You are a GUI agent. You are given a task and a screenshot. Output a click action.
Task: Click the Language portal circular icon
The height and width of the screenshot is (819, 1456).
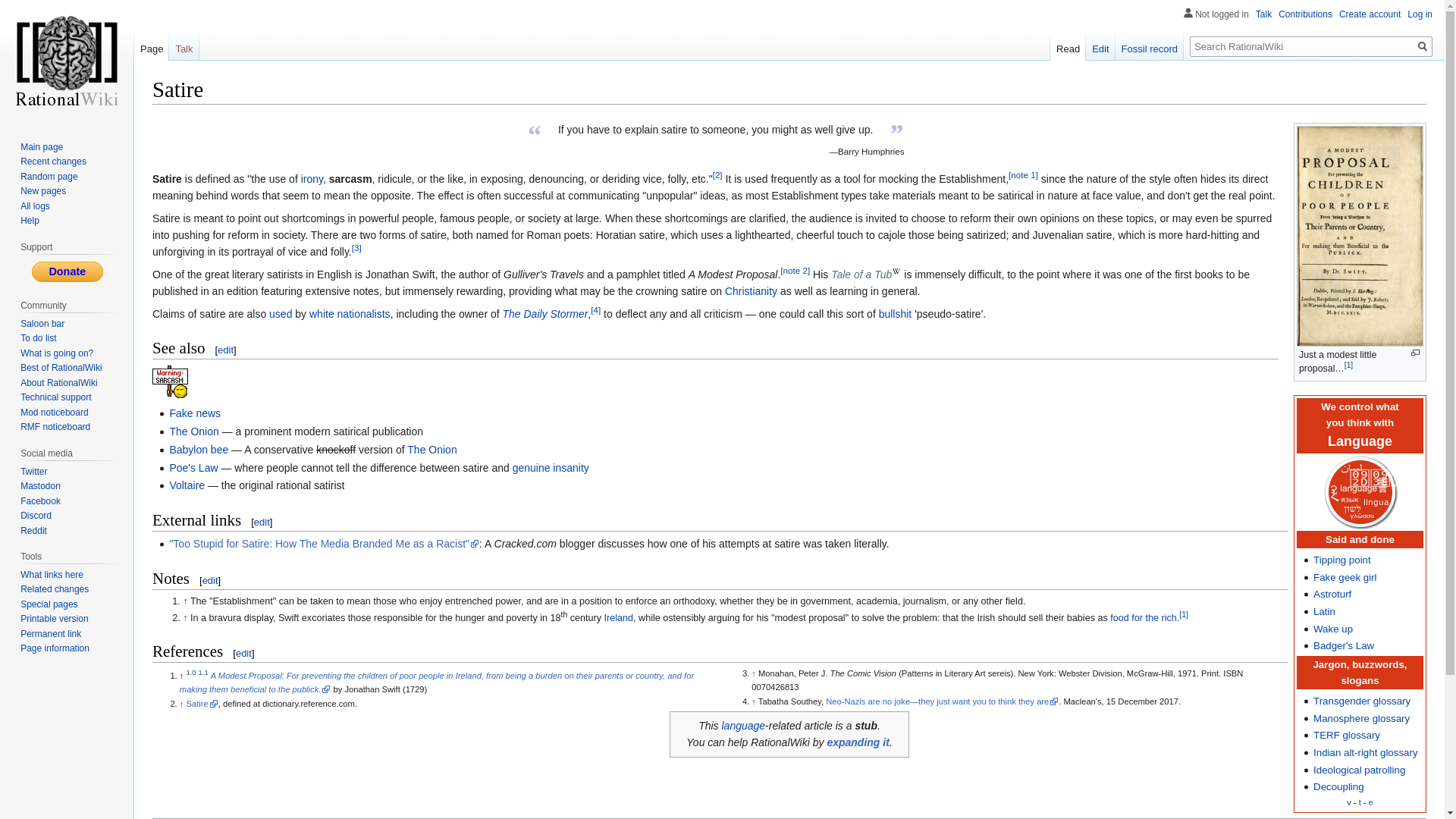tap(1360, 492)
